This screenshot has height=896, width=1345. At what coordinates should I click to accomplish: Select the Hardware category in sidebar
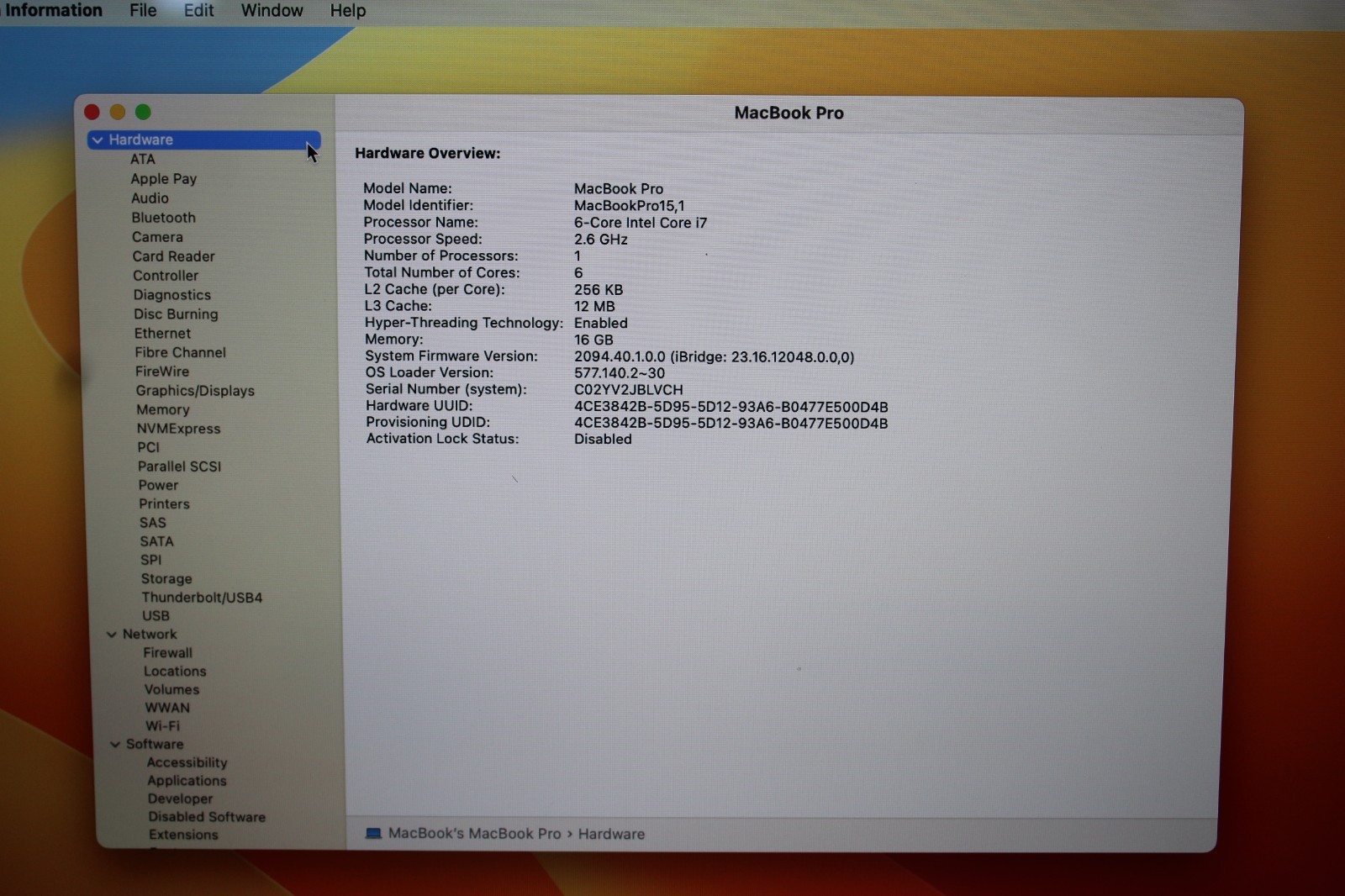[x=204, y=140]
